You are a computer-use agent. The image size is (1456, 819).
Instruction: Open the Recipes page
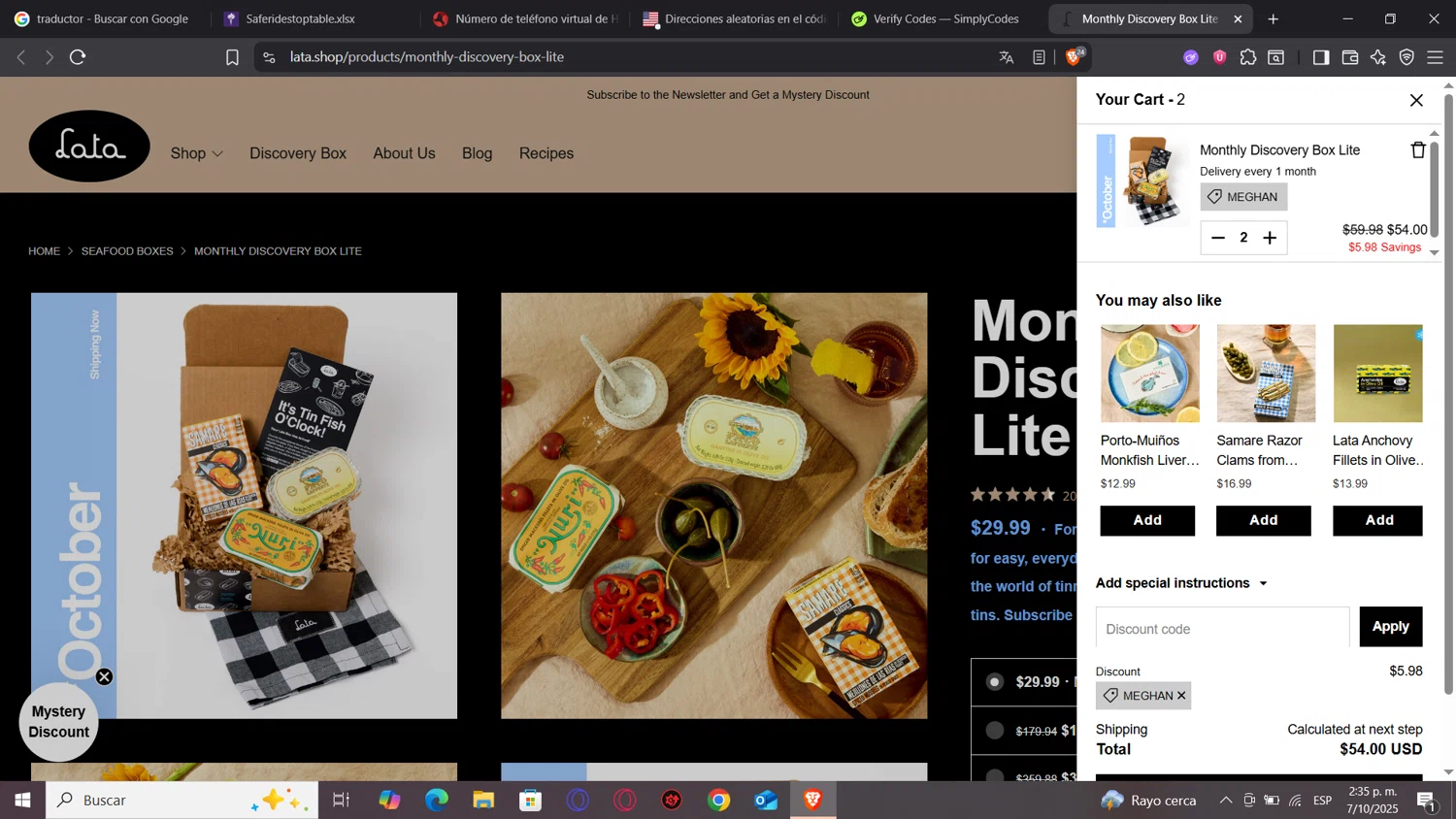(546, 153)
